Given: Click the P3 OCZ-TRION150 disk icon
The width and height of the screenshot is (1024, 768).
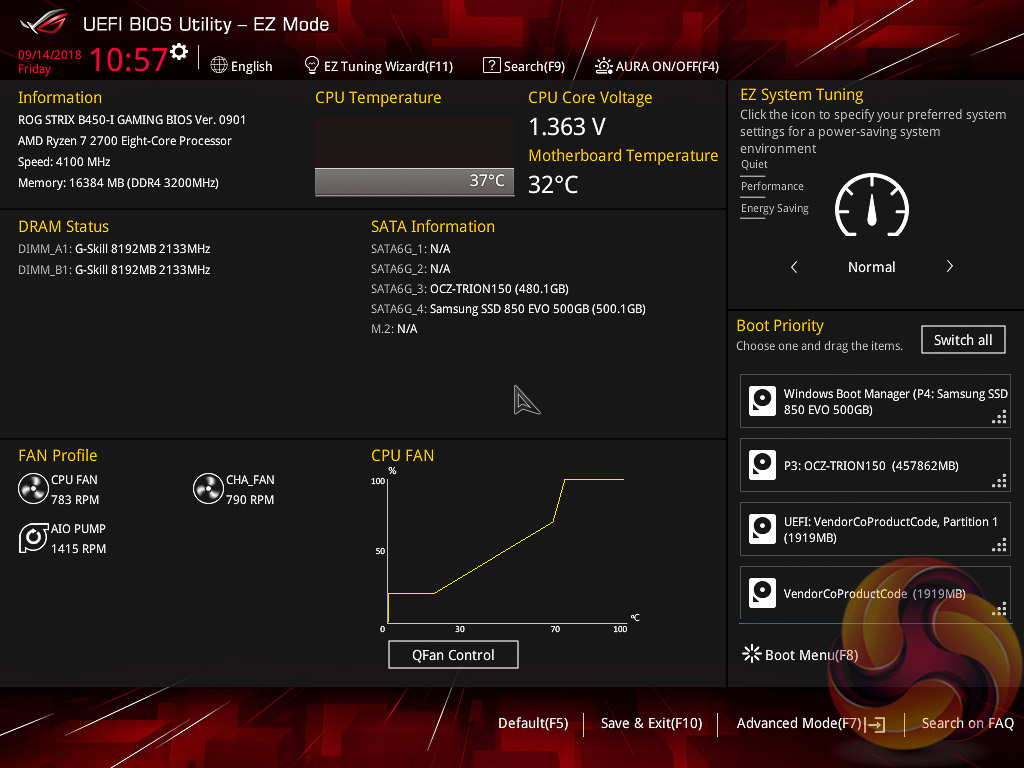Looking at the screenshot, I should point(762,466).
